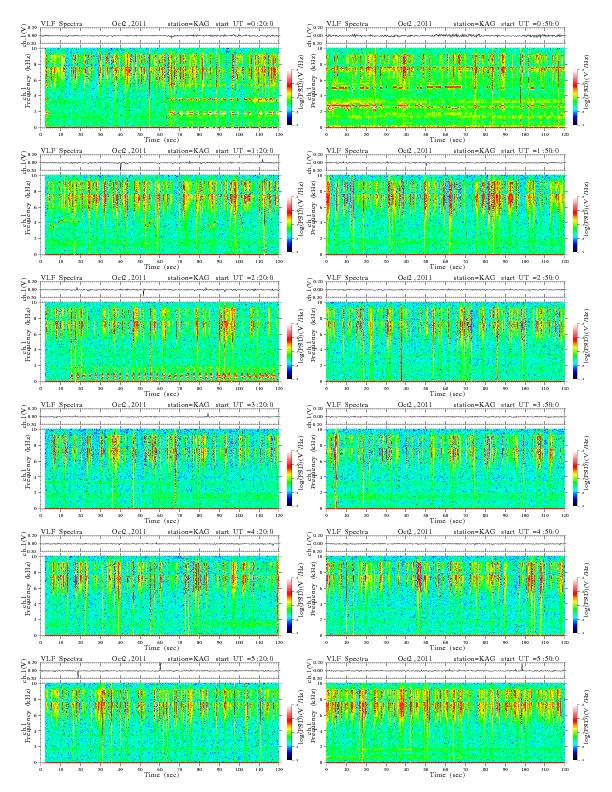Select the 'start UT =2:50:0' title text
Image resolution: width=612 pixels, height=792 pixels.
(531, 278)
